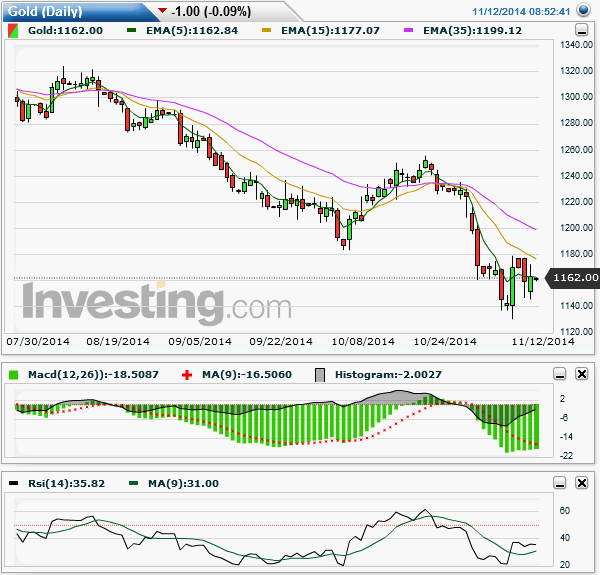Click the Rsi(14):35.82 label
The height and width of the screenshot is (575, 600).
(x=67, y=484)
